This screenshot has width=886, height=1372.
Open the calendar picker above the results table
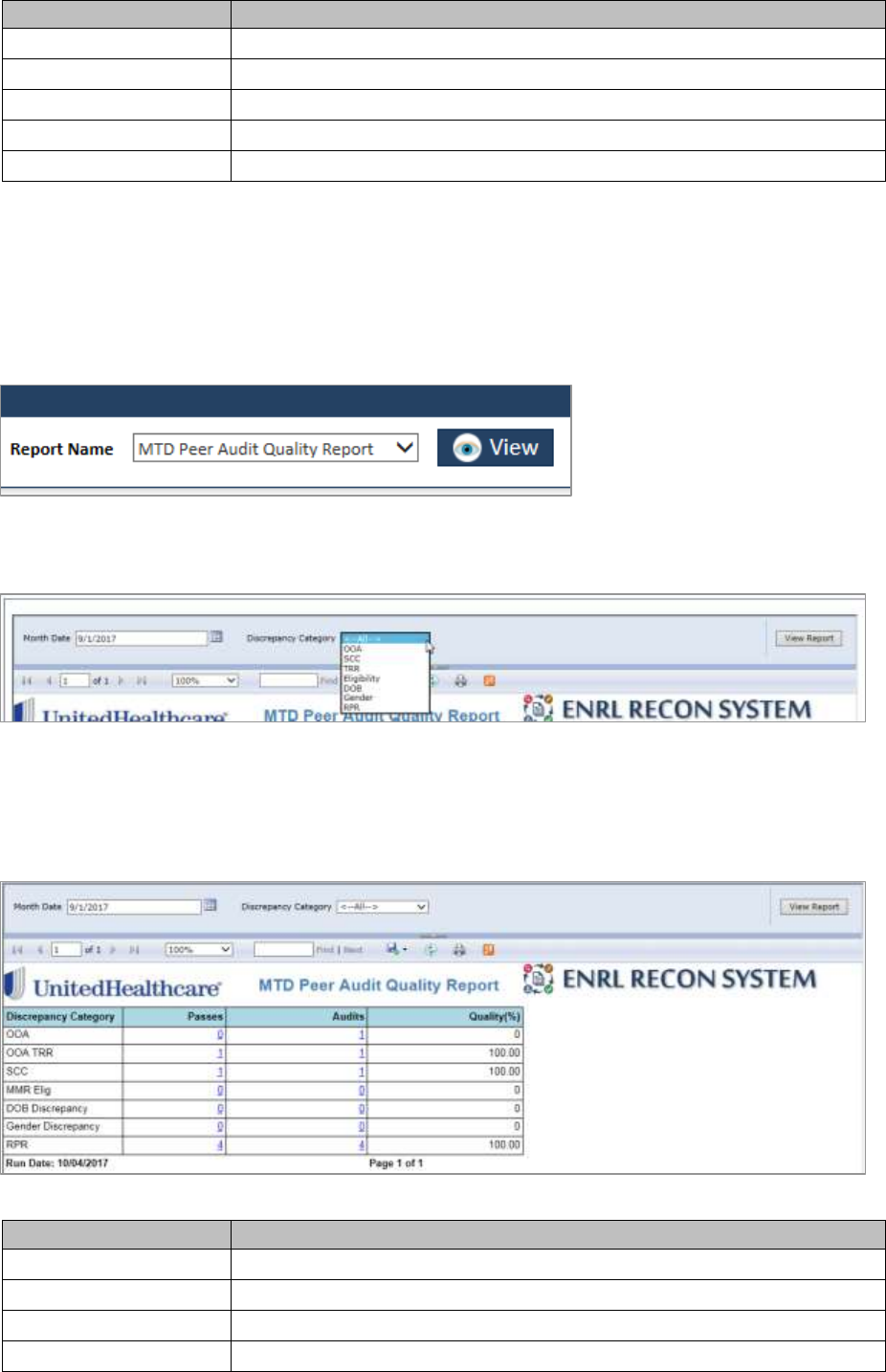[x=210, y=906]
